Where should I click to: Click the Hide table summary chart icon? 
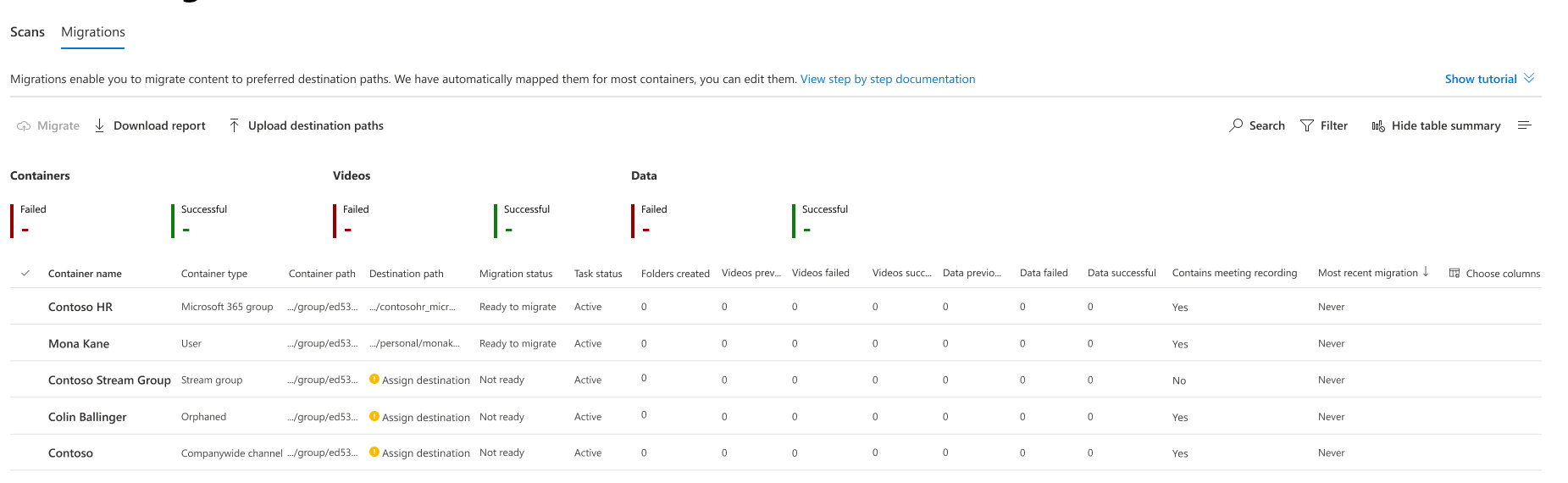coord(1378,126)
